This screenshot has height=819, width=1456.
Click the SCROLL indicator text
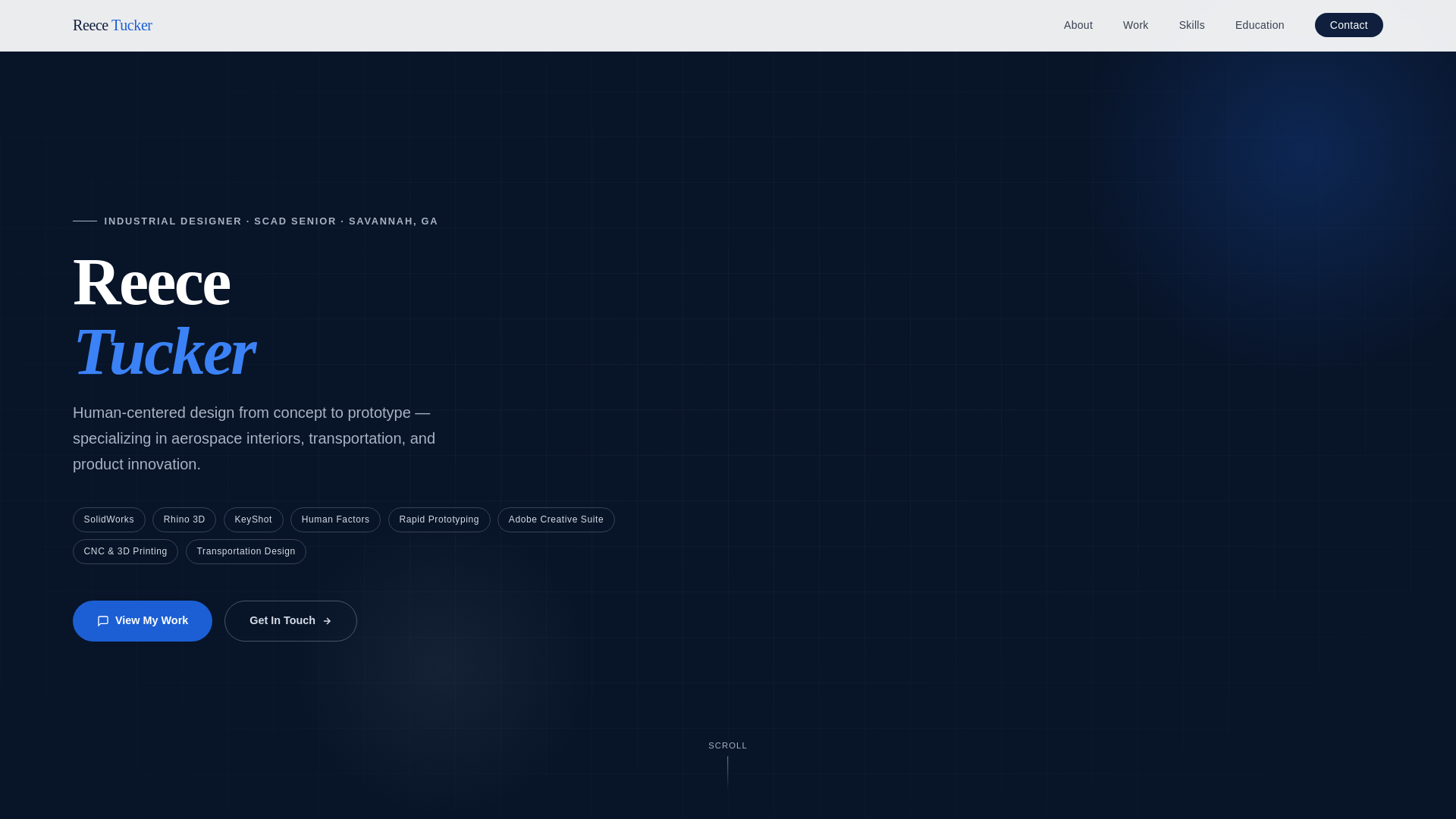(x=728, y=745)
